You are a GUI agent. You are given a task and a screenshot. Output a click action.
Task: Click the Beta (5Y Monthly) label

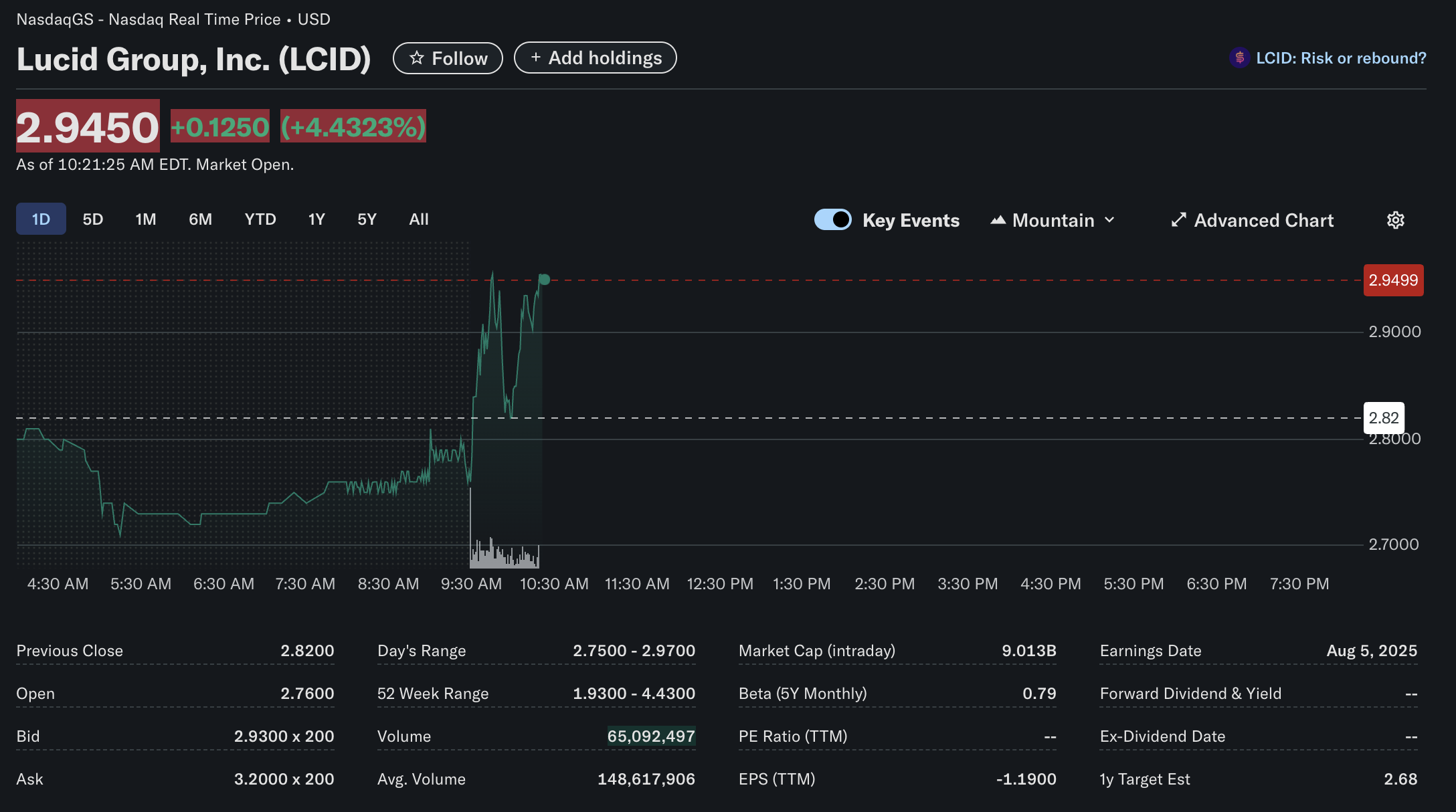click(x=802, y=694)
